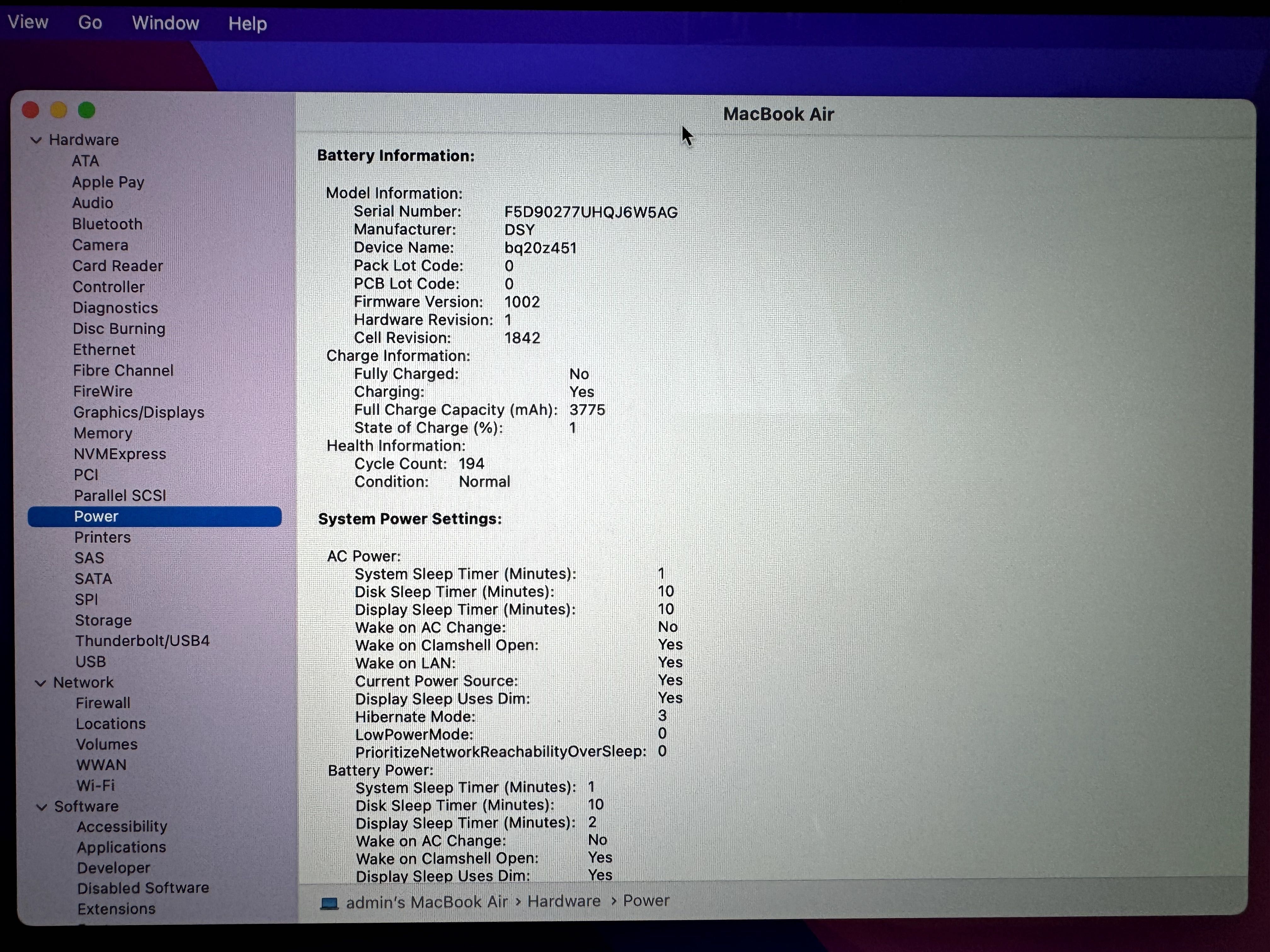Open the Window menu
This screenshot has height=952, width=1270.
[165, 23]
